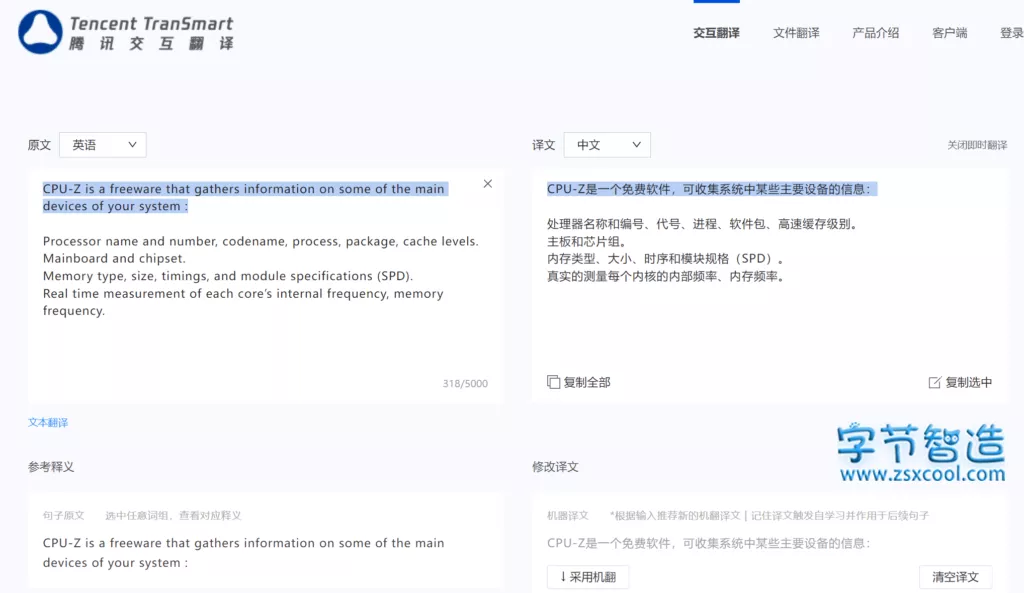This screenshot has height=593, width=1024.
Task: Click the source line 'Real time measurement of each core's'
Action: [x=243, y=302]
